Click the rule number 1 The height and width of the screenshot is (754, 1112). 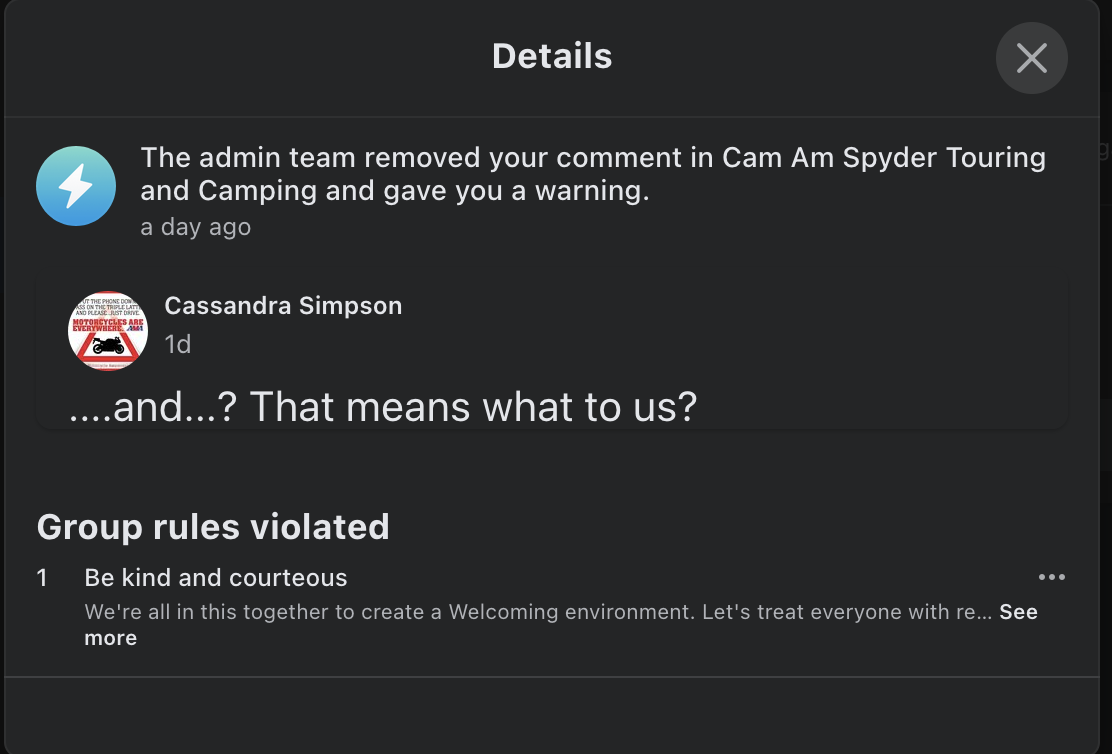pyautogui.click(x=42, y=577)
